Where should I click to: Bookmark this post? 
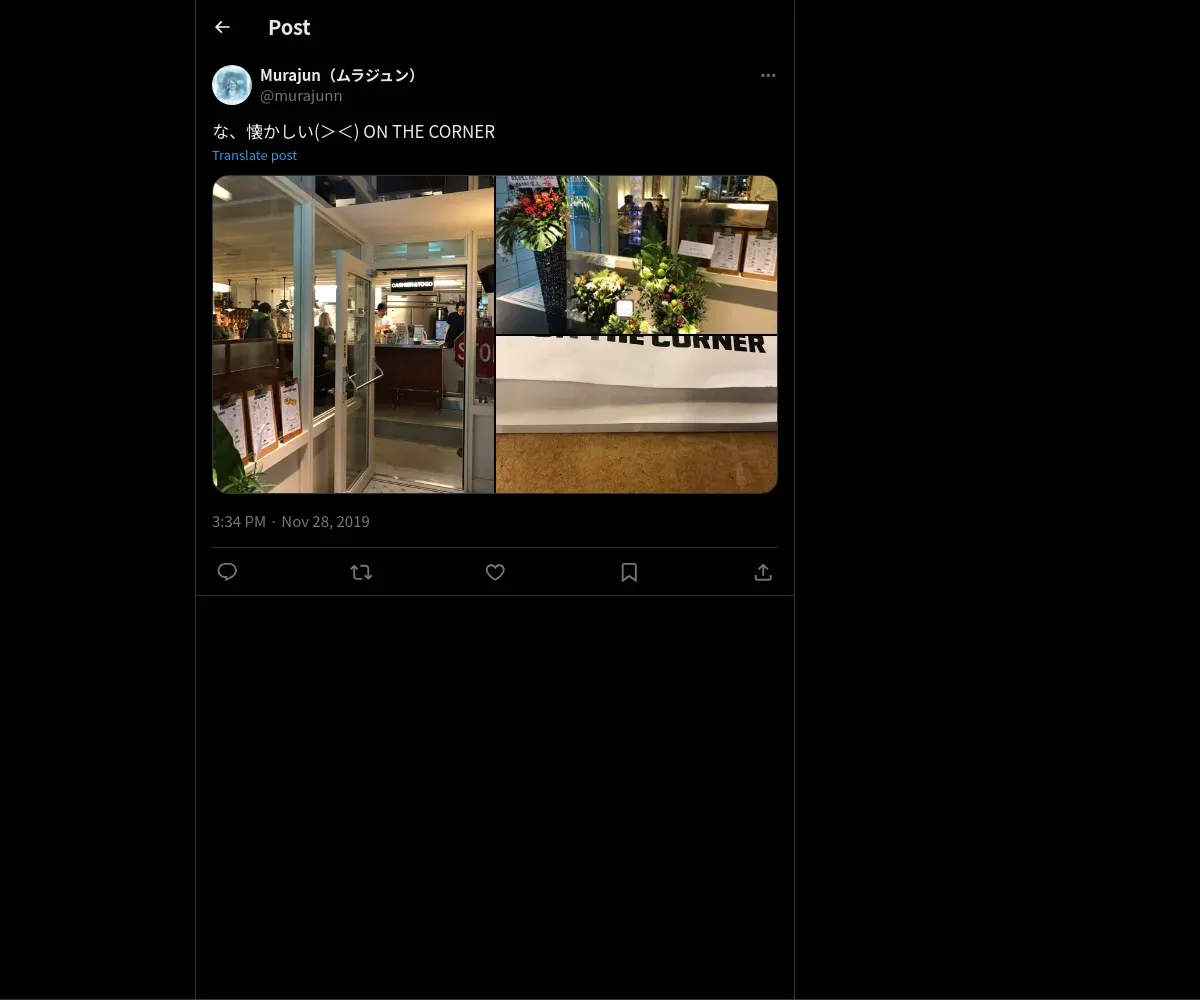click(629, 572)
